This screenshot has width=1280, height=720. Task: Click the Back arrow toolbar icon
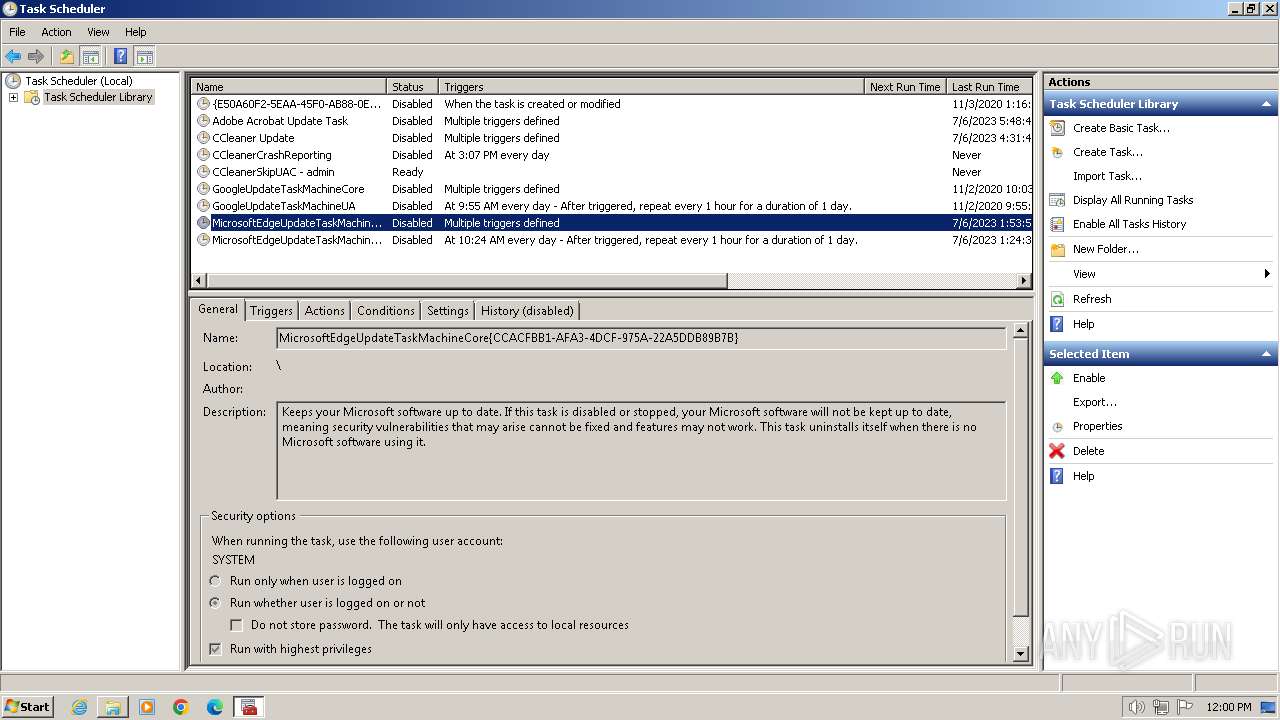(x=13, y=57)
